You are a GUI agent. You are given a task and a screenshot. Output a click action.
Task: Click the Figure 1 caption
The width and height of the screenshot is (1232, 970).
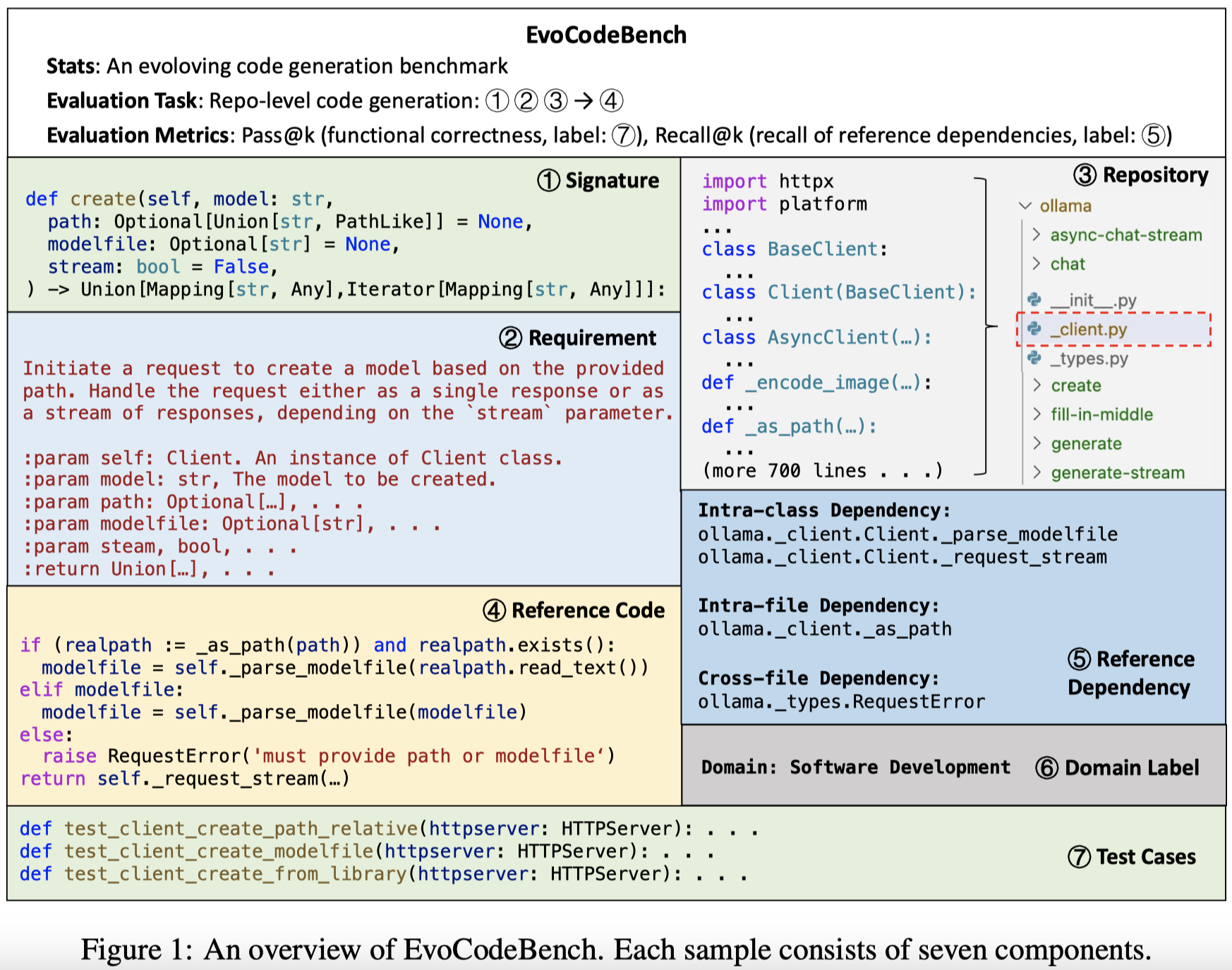coord(616,950)
